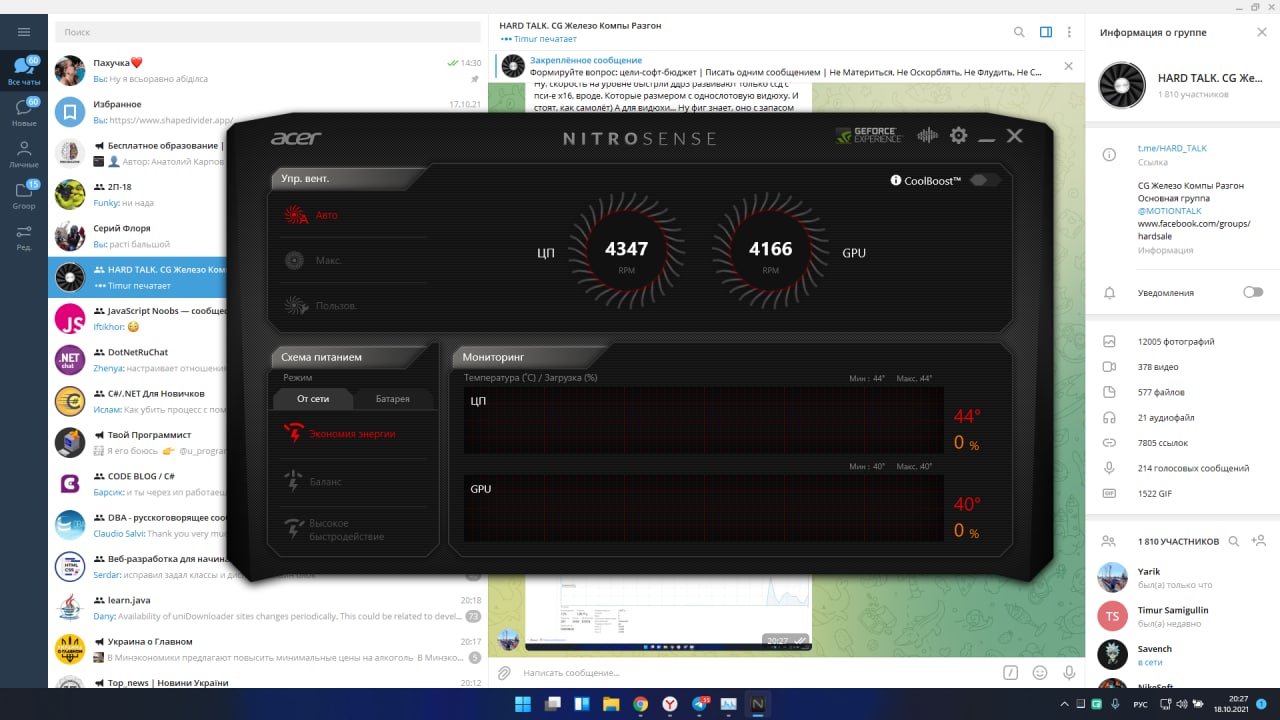This screenshot has width=1280, height=720.
Task: Open the learn.java chat
Action: pyautogui.click(x=268, y=607)
